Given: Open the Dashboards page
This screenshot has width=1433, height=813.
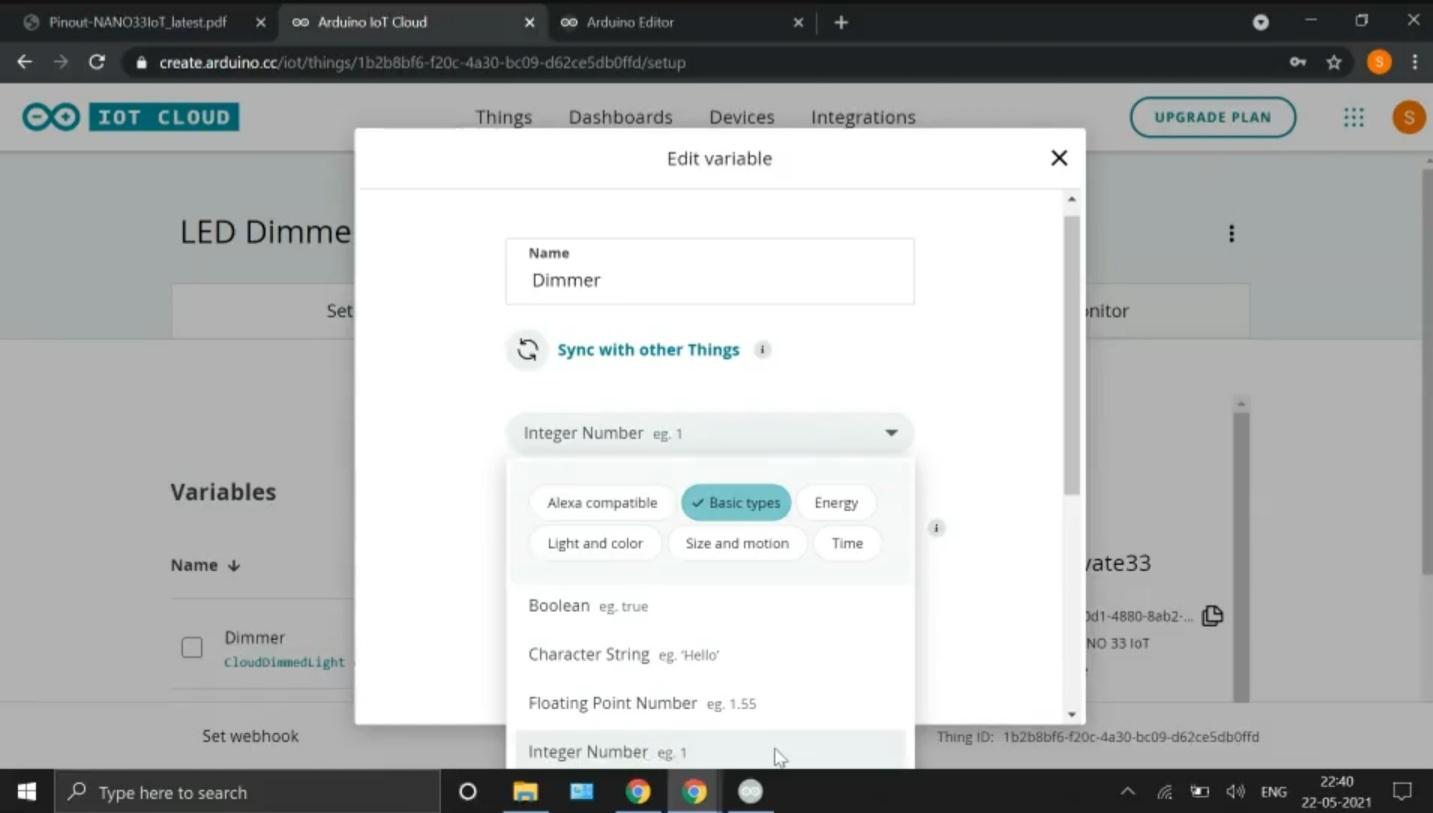Looking at the screenshot, I should (621, 117).
